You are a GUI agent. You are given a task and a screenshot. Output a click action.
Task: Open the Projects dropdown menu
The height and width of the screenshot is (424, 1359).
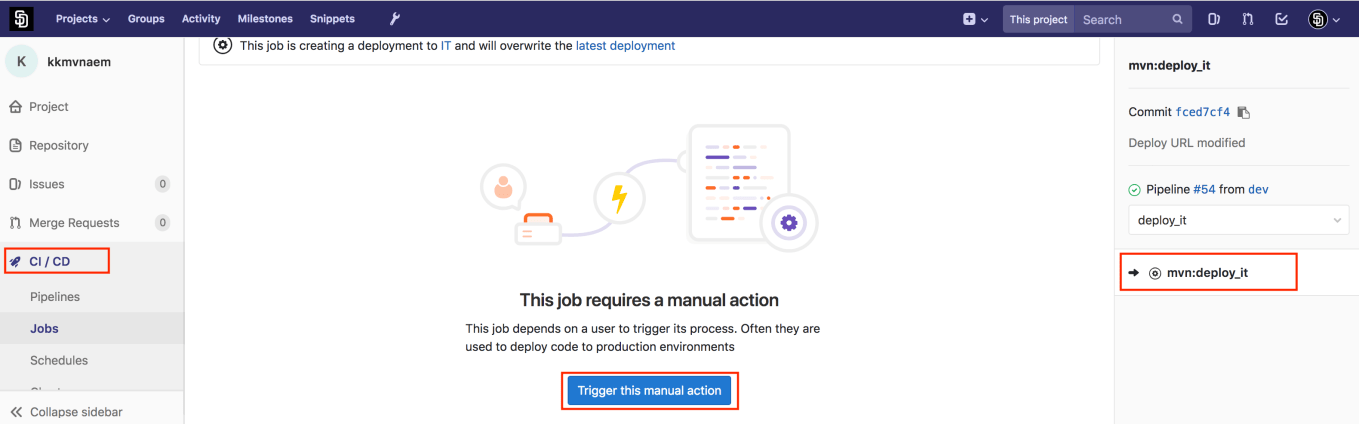83,19
